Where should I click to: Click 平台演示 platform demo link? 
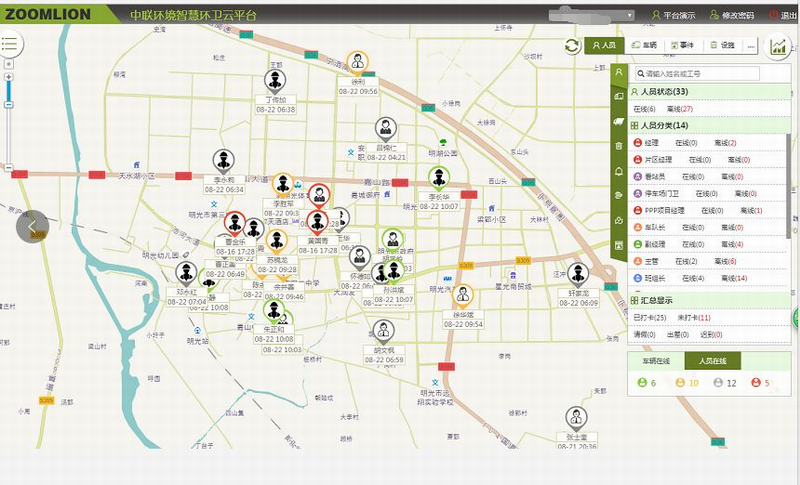tap(673, 15)
